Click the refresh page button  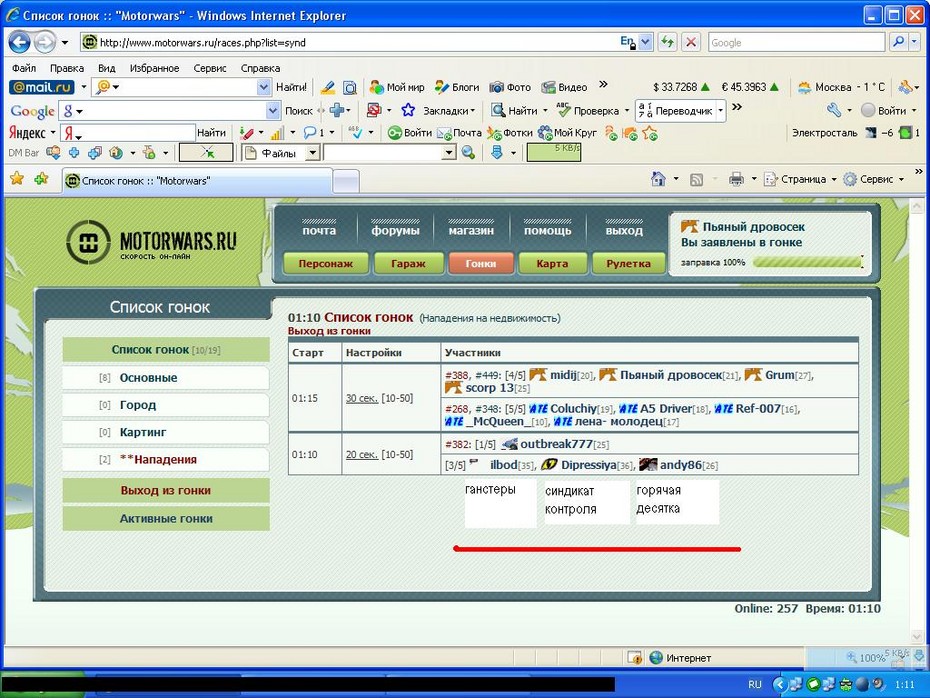(x=667, y=42)
